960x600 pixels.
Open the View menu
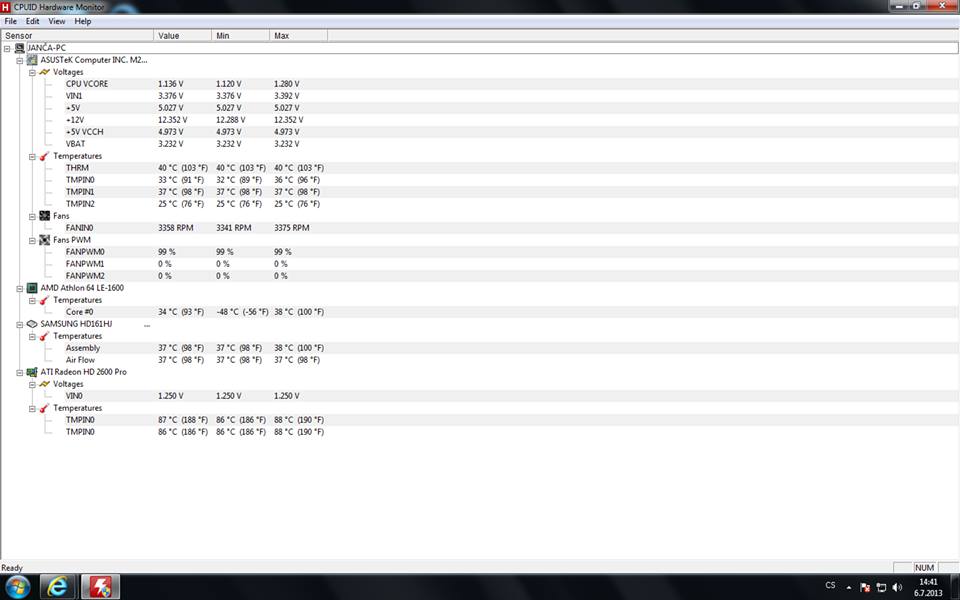point(57,21)
